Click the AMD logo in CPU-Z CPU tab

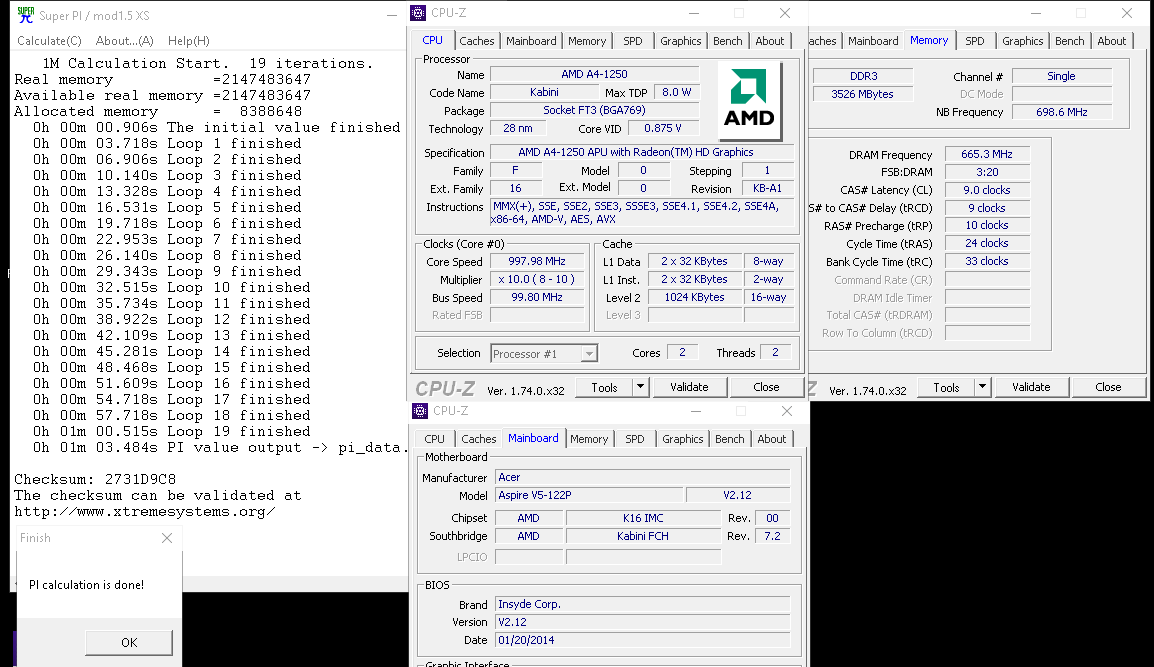click(x=749, y=99)
